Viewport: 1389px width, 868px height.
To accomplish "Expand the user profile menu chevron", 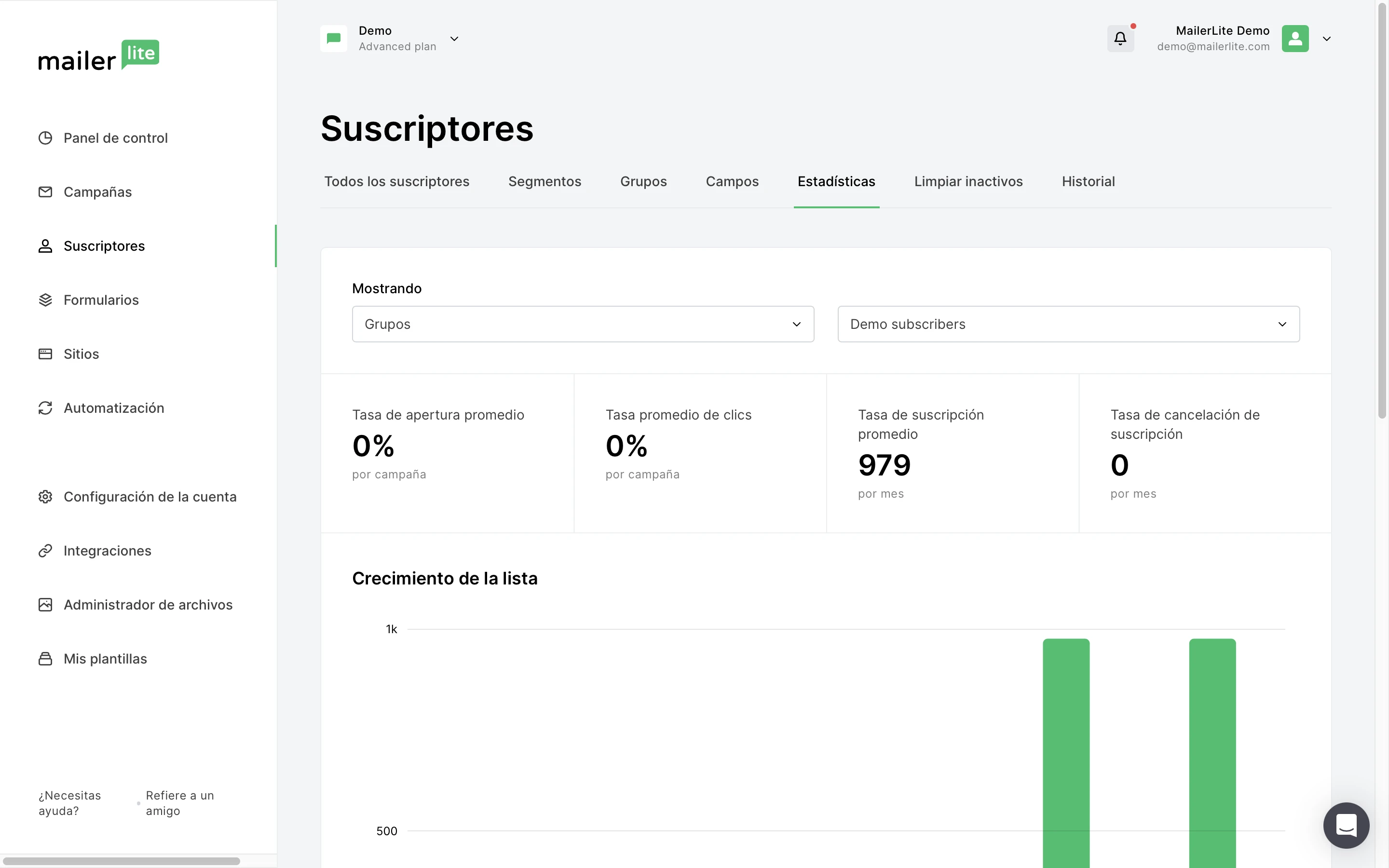I will (1326, 39).
